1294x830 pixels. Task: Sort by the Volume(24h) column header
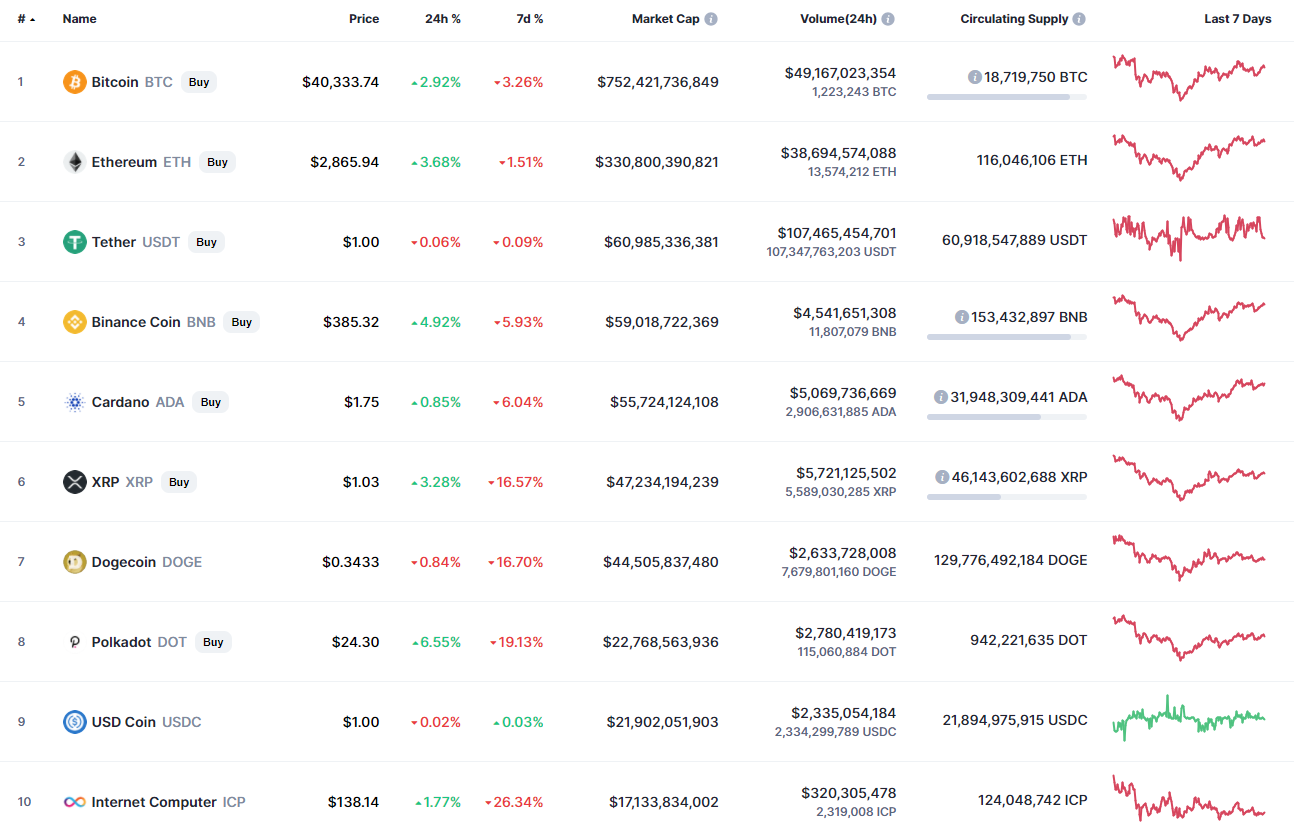[838, 19]
